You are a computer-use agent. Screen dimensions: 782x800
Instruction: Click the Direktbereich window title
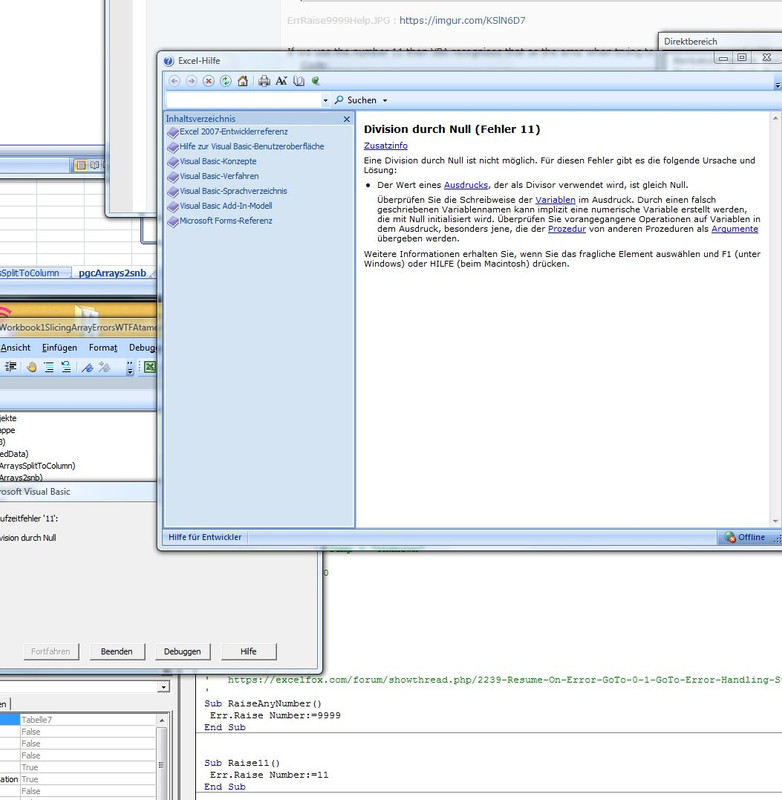[x=690, y=42]
